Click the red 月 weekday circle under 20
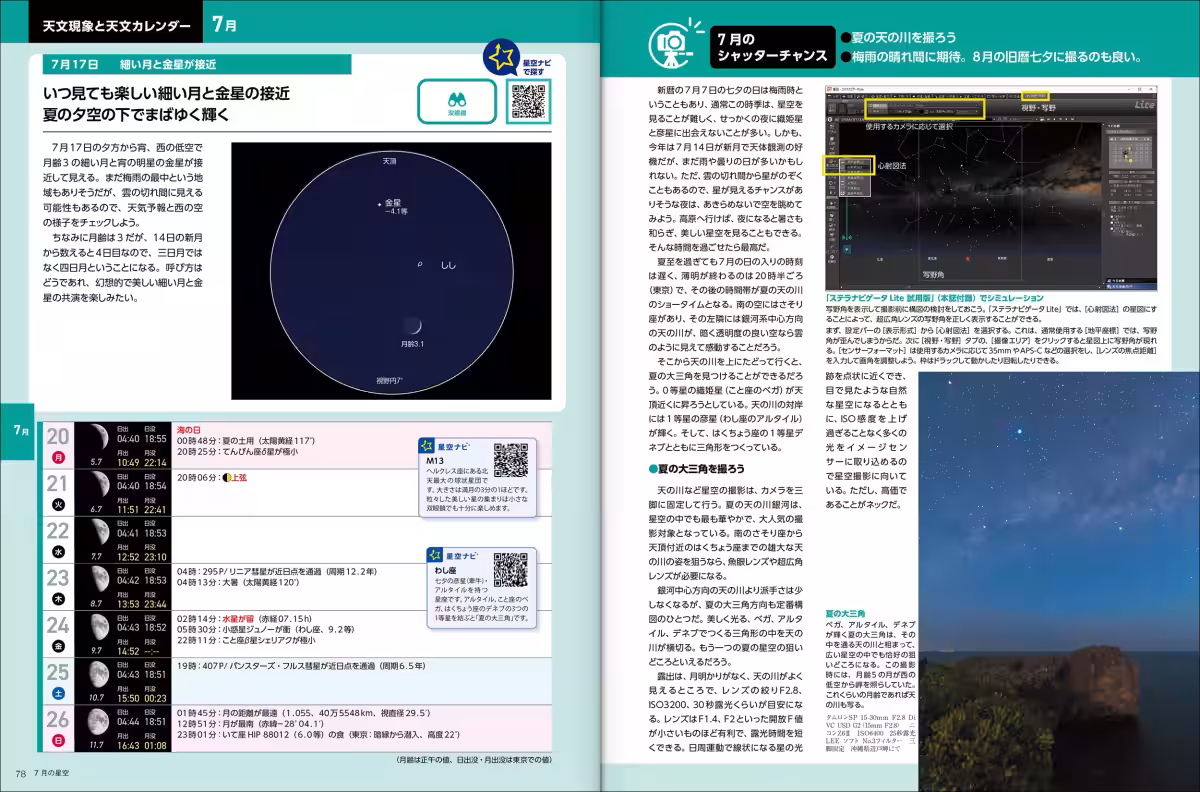The image size is (1200, 792). [58, 457]
